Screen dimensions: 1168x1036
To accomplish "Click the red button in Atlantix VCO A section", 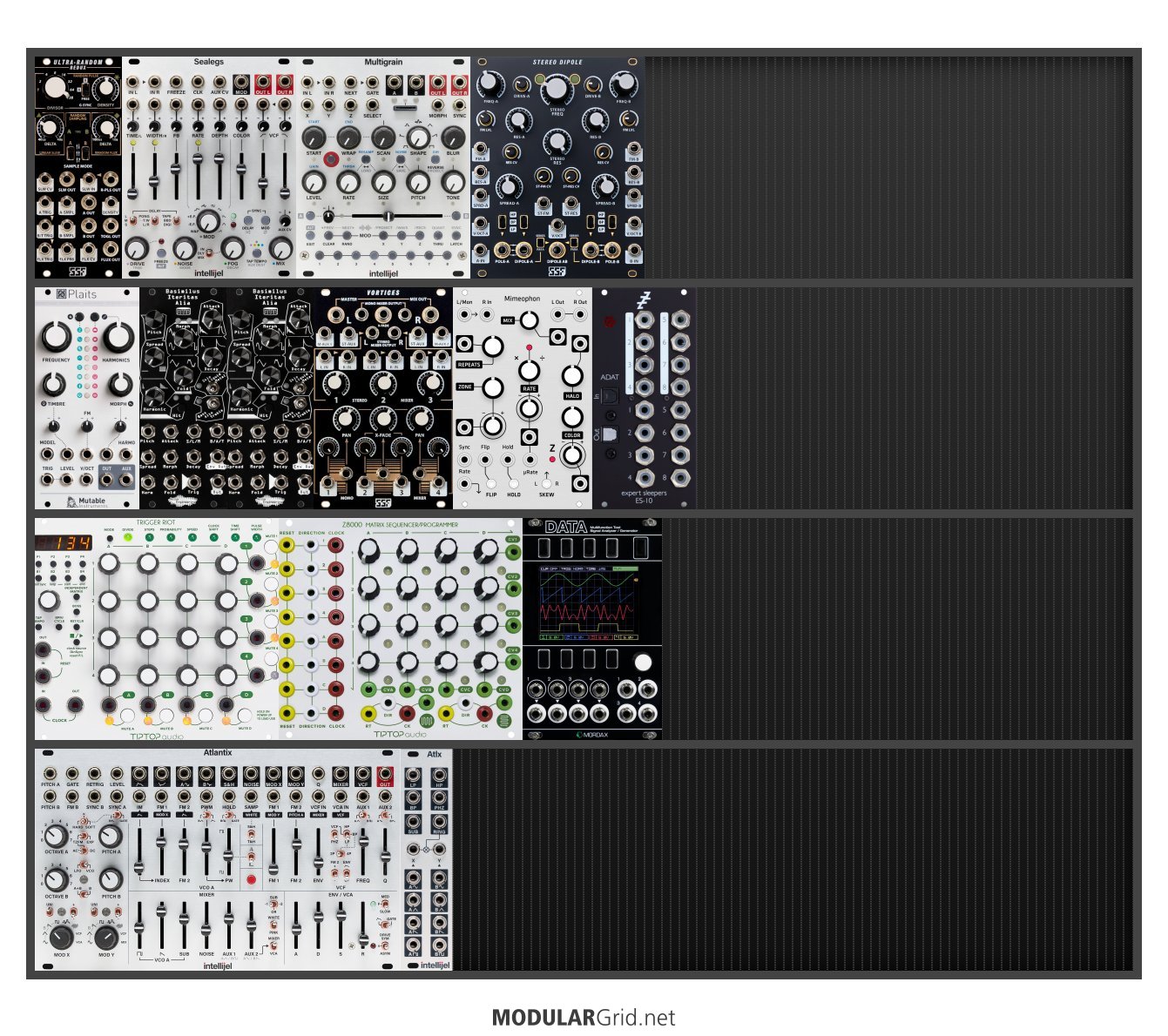I will click(251, 879).
